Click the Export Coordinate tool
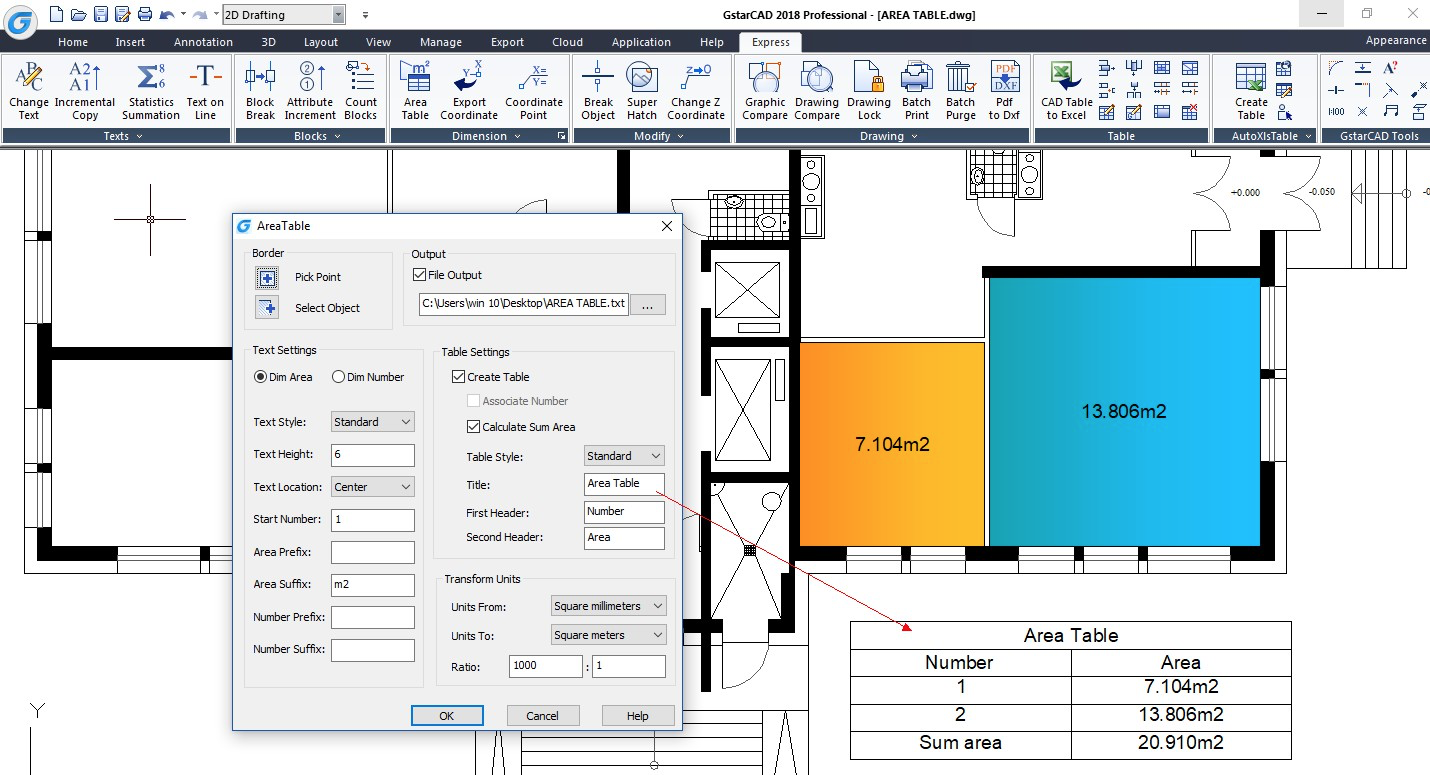Viewport: 1430px width, 775px height. [x=469, y=91]
